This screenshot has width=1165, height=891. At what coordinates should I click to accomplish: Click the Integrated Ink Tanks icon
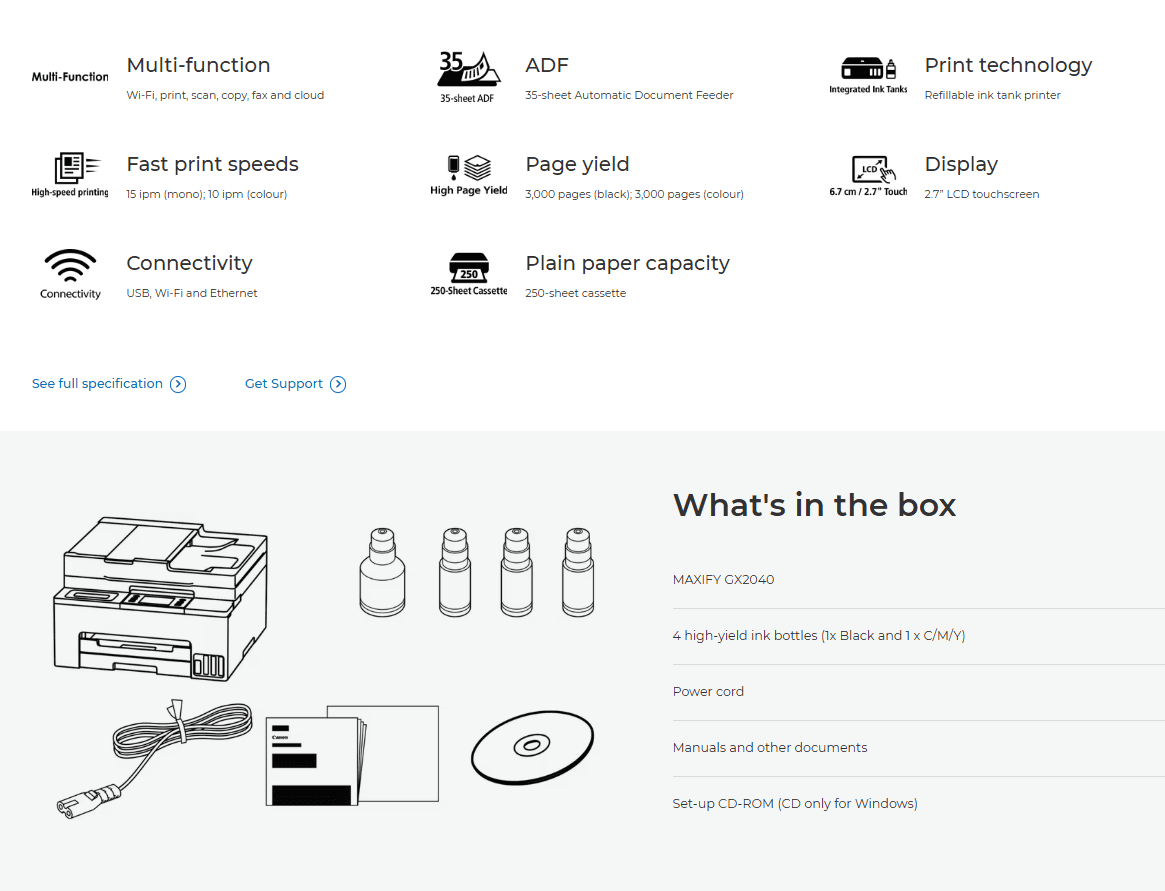coord(868,76)
